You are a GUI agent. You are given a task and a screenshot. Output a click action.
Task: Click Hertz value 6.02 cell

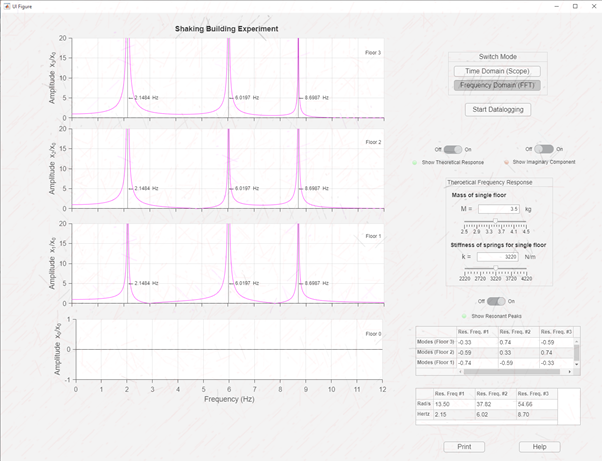click(x=495, y=415)
